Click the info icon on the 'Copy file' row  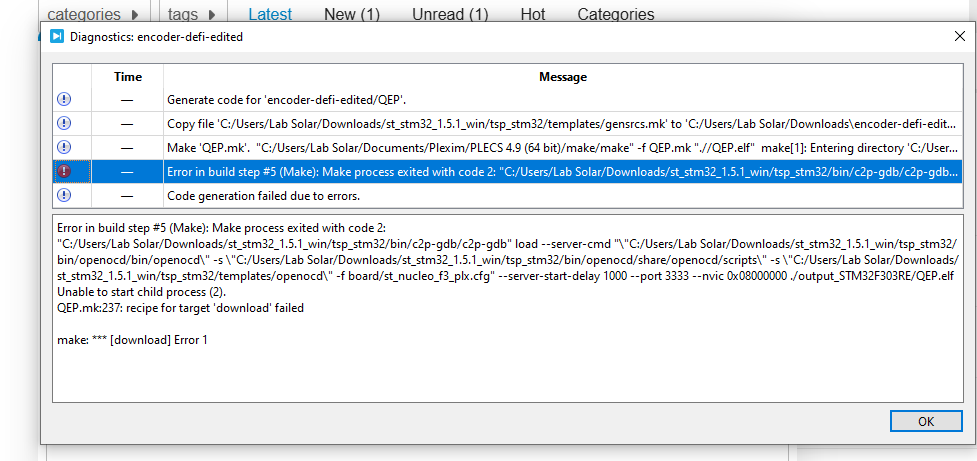pos(64,123)
